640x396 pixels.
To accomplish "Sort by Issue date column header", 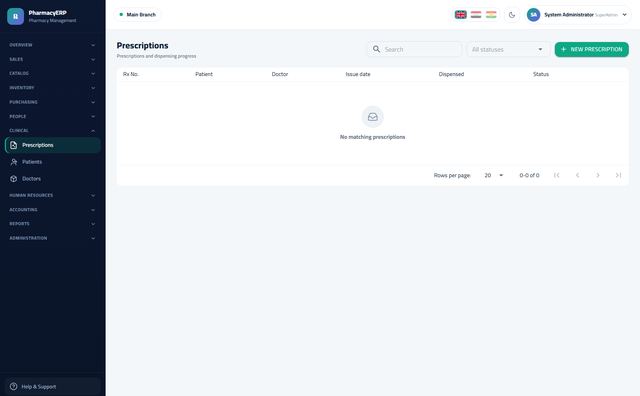I will pyautogui.click(x=358, y=74).
